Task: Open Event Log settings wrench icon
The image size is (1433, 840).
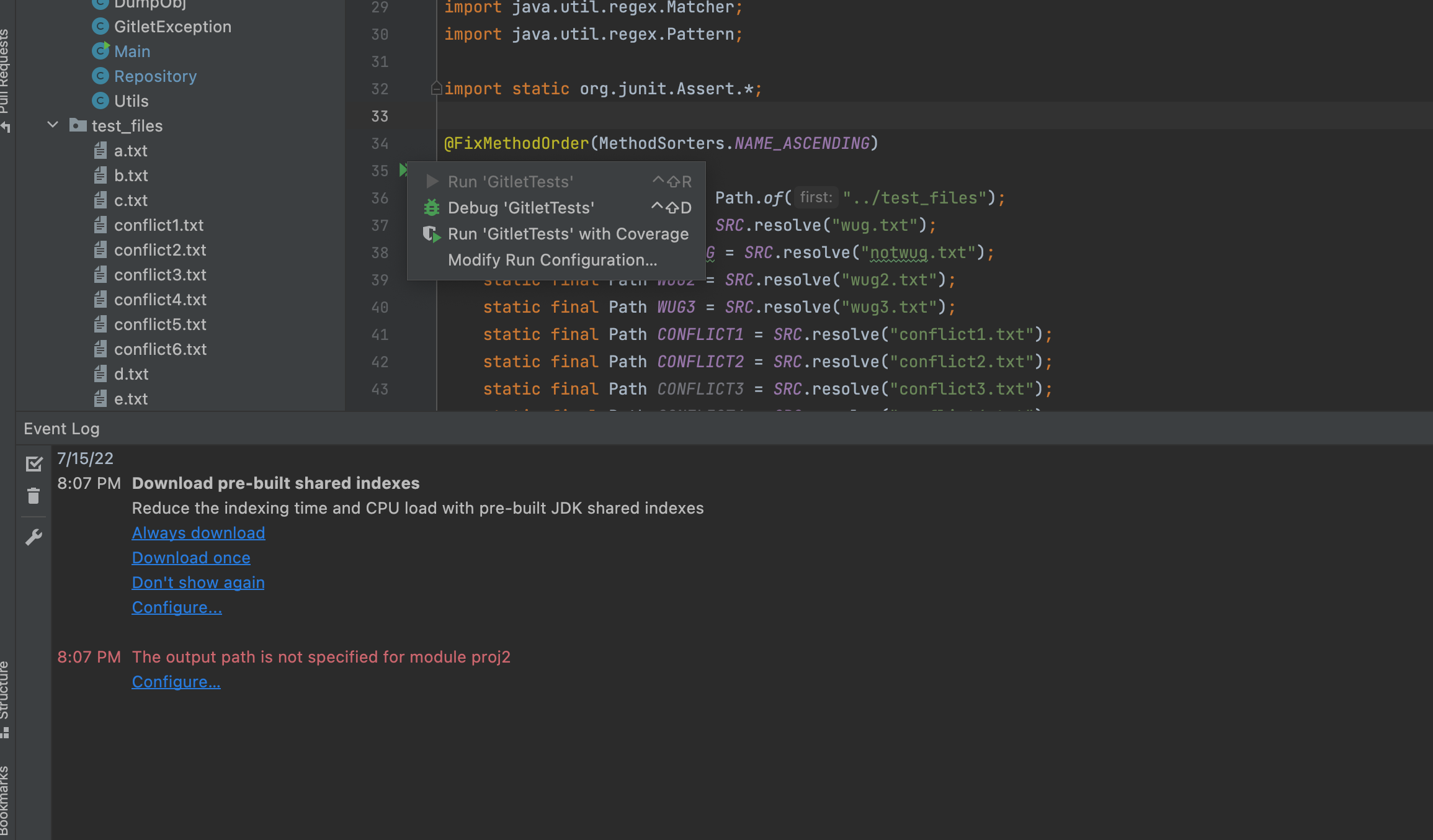Action: (33, 537)
